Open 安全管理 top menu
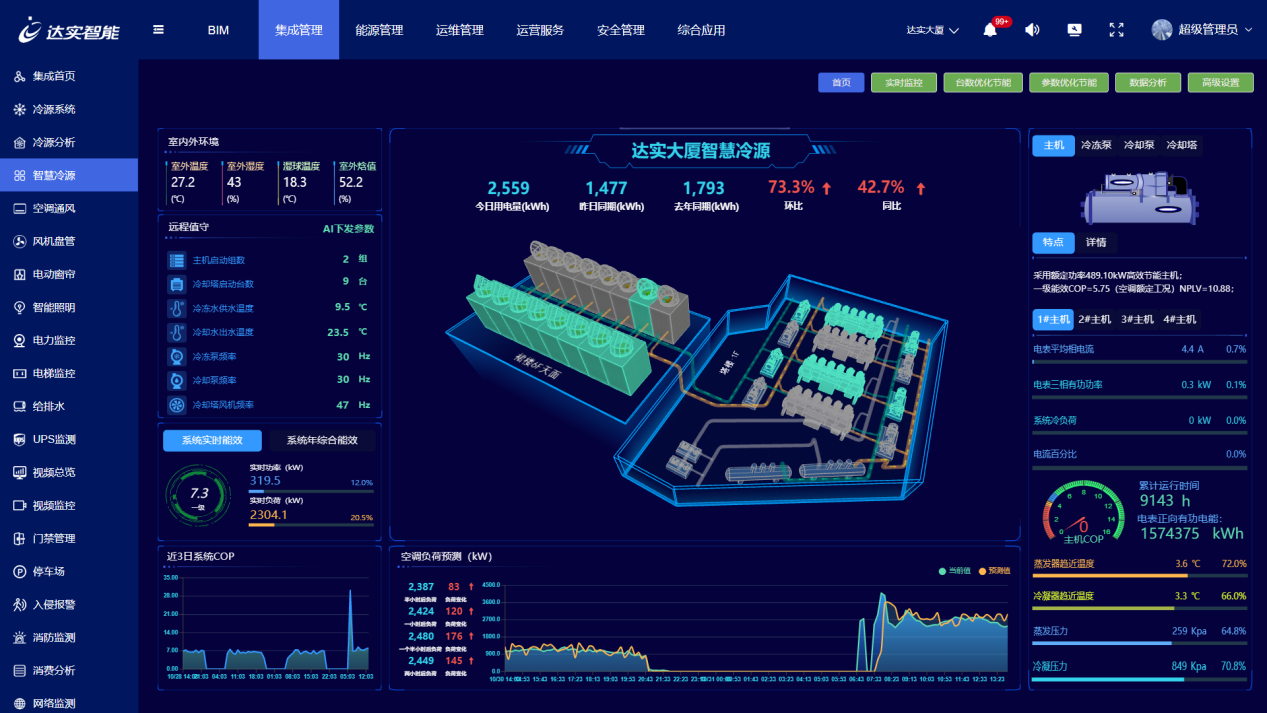This screenshot has height=713, width=1267. [621, 30]
